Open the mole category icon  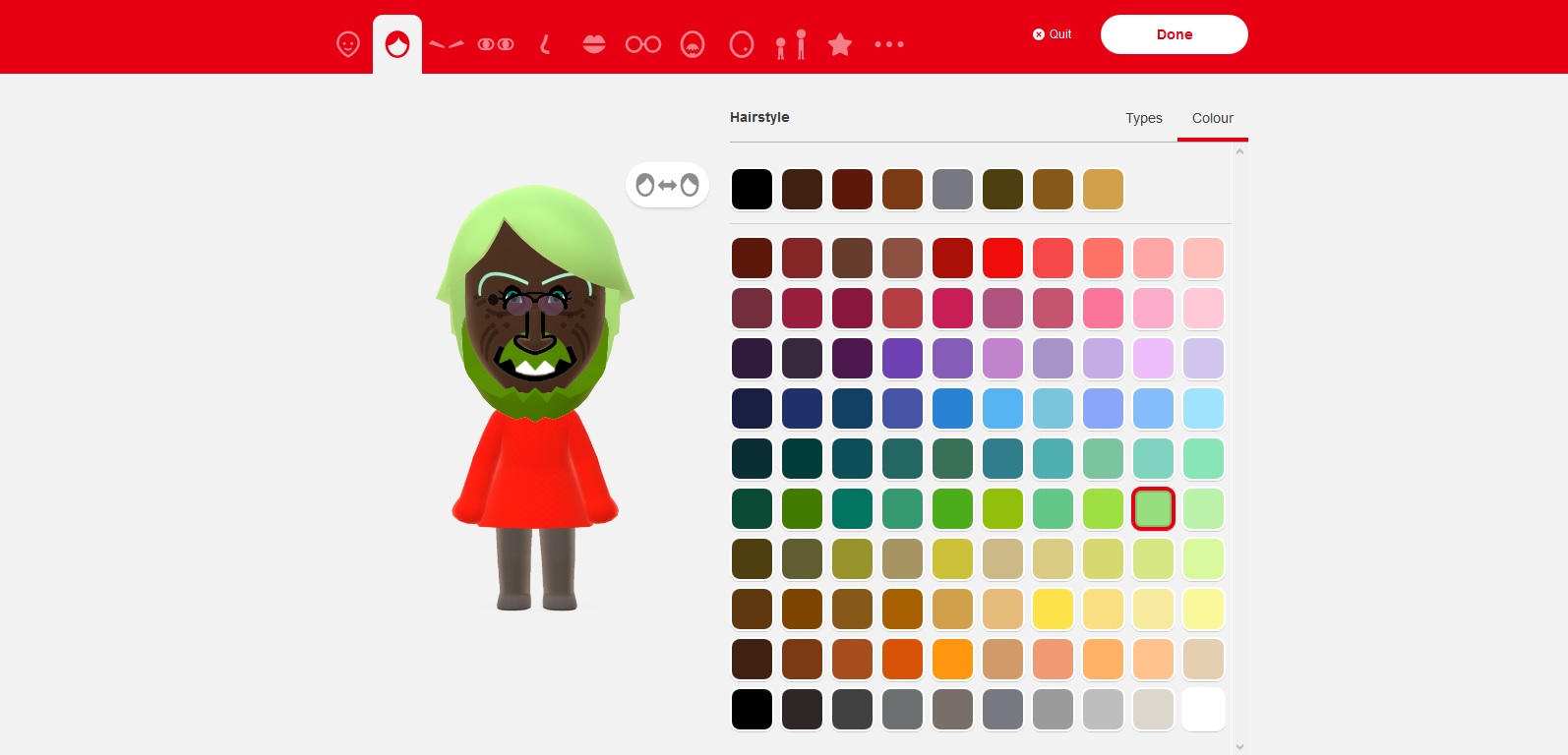click(742, 44)
